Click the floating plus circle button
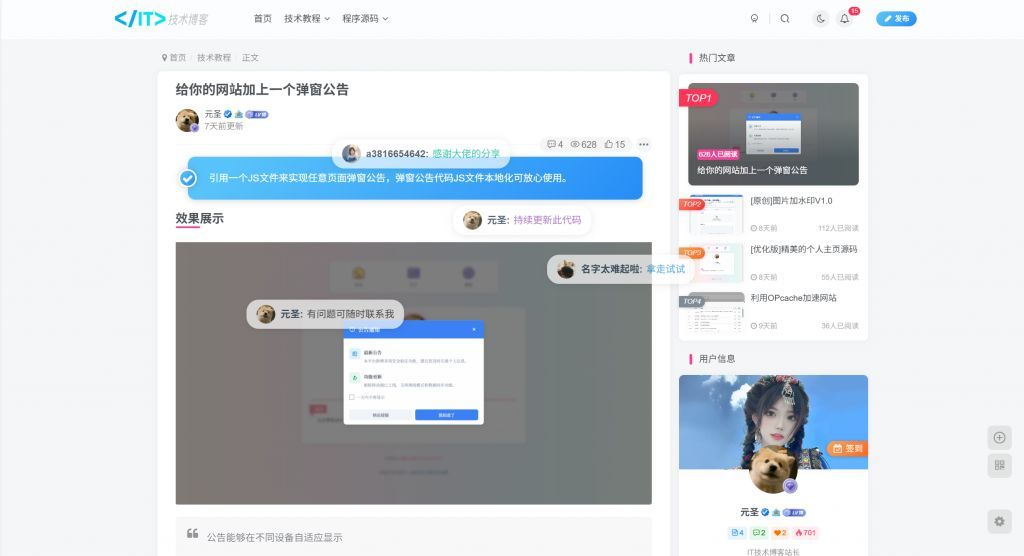This screenshot has height=556, width=1024. (x=999, y=438)
